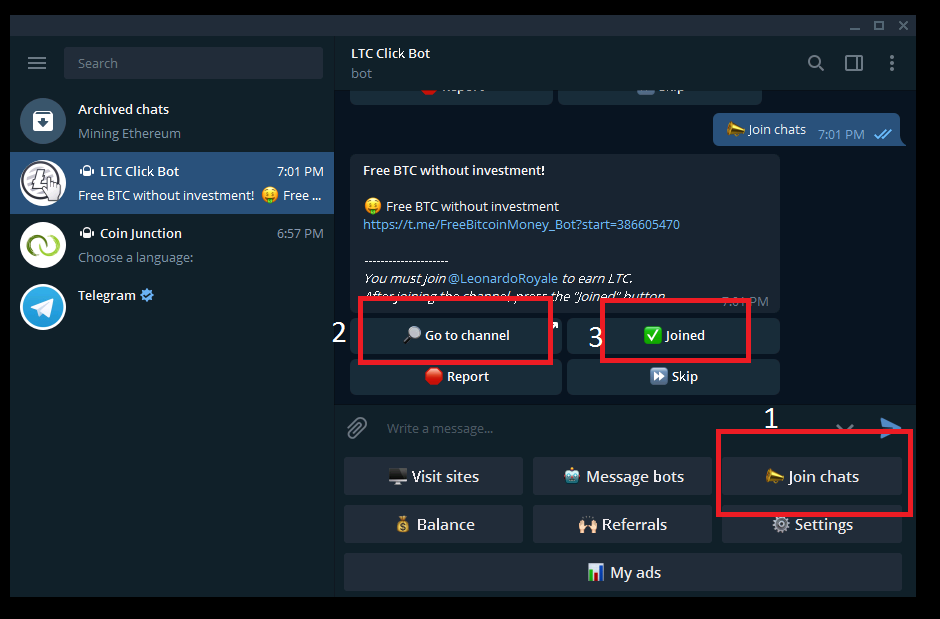Open the Archived chats folder
The image size is (940, 619).
tap(172, 121)
